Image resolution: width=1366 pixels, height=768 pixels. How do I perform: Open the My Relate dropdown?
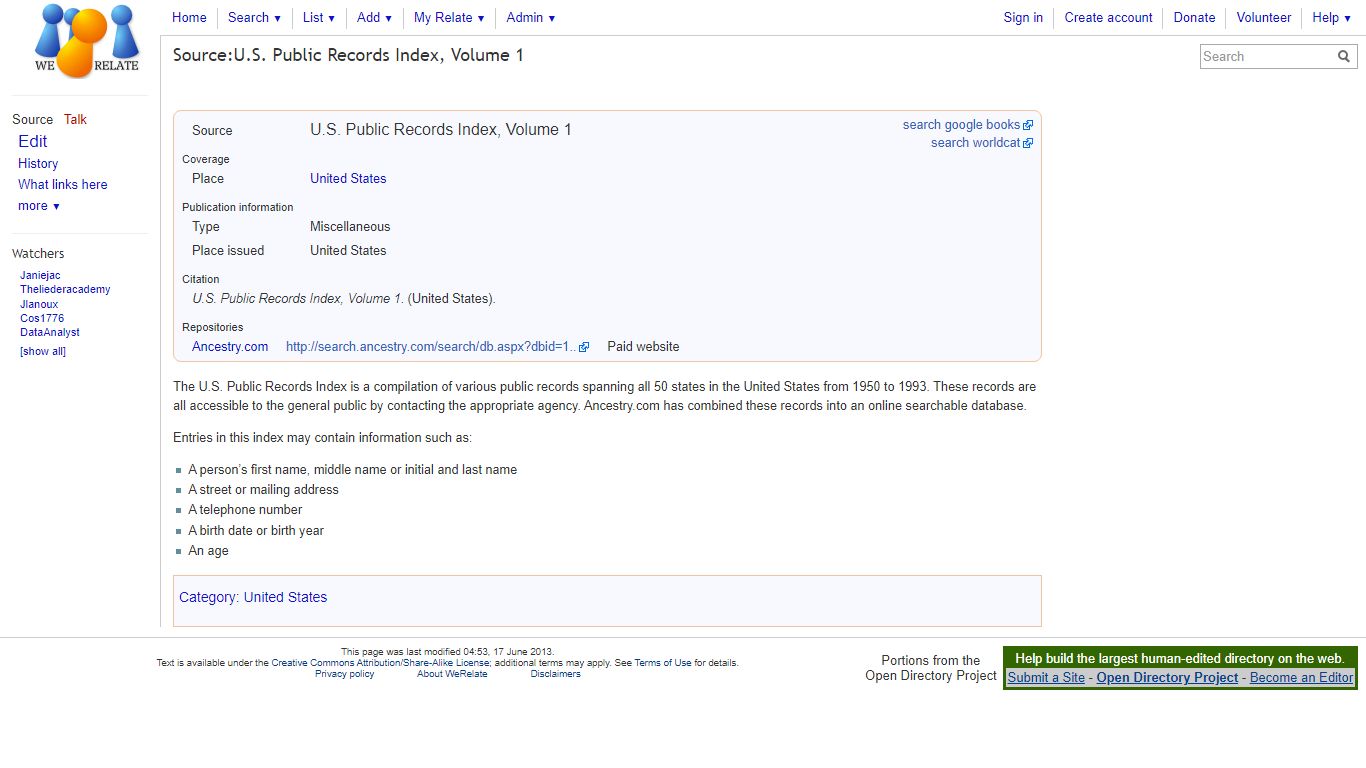[449, 17]
